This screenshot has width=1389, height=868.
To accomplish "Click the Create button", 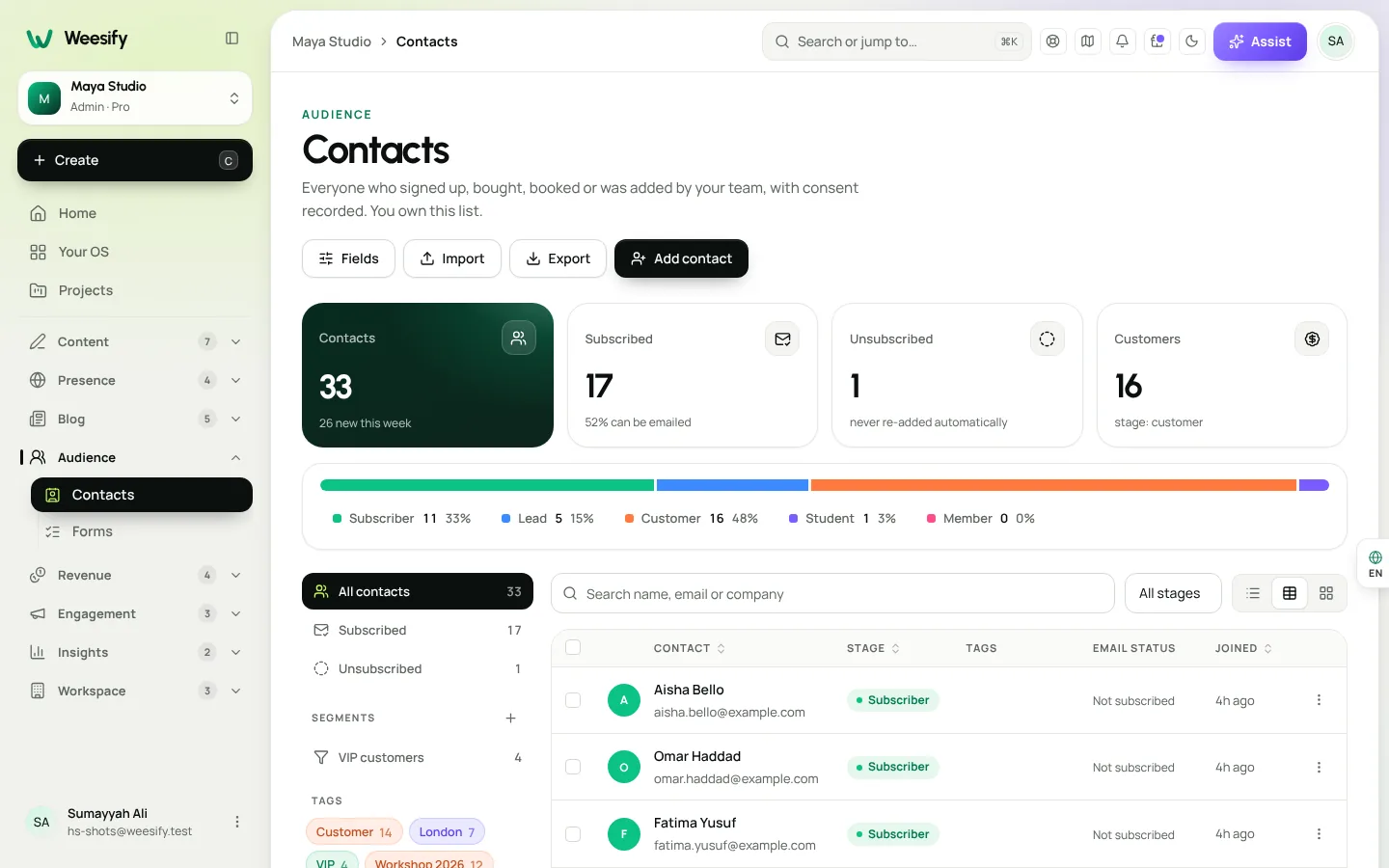I will (x=135, y=160).
